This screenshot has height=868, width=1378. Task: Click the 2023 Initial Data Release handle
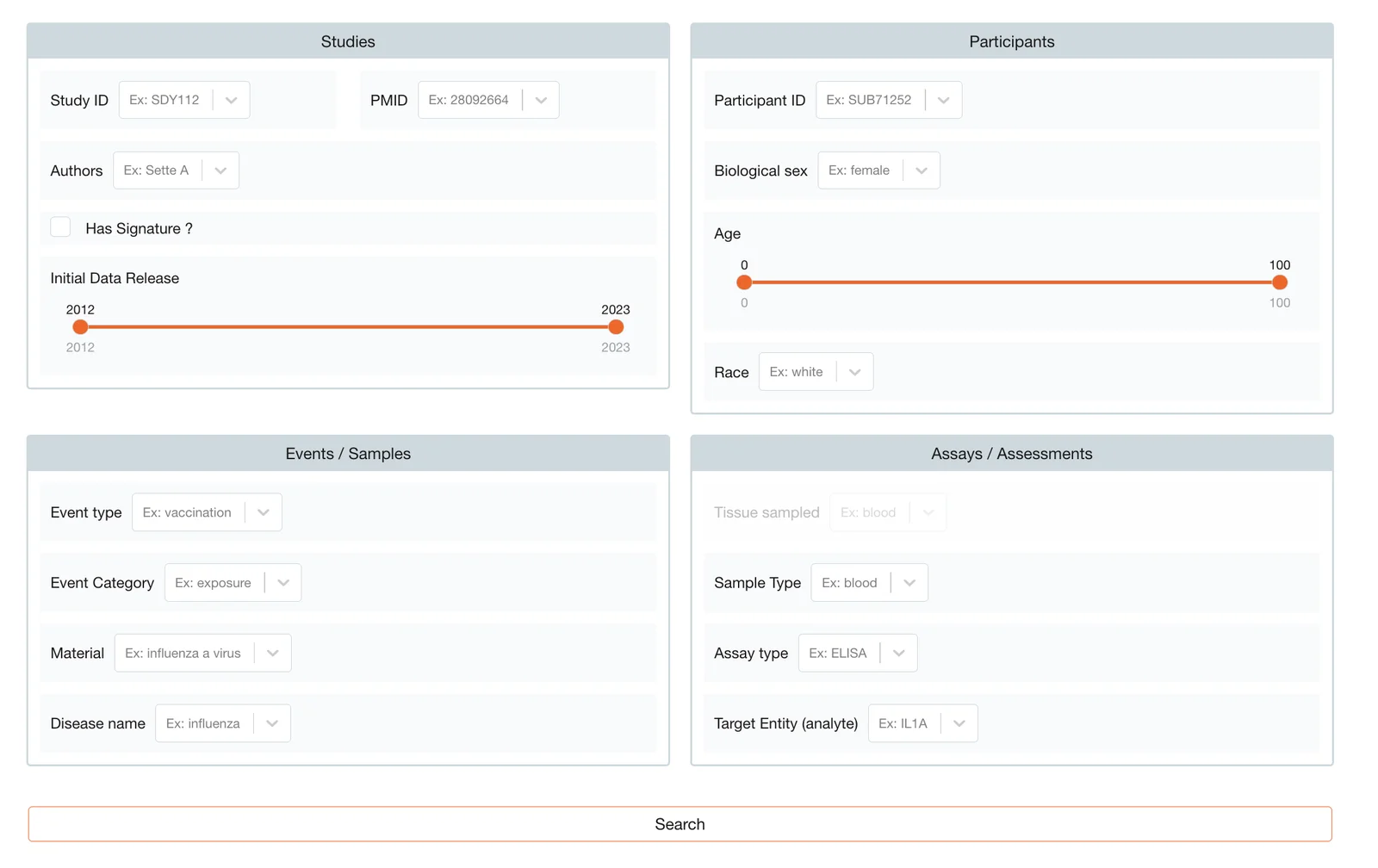pos(616,327)
